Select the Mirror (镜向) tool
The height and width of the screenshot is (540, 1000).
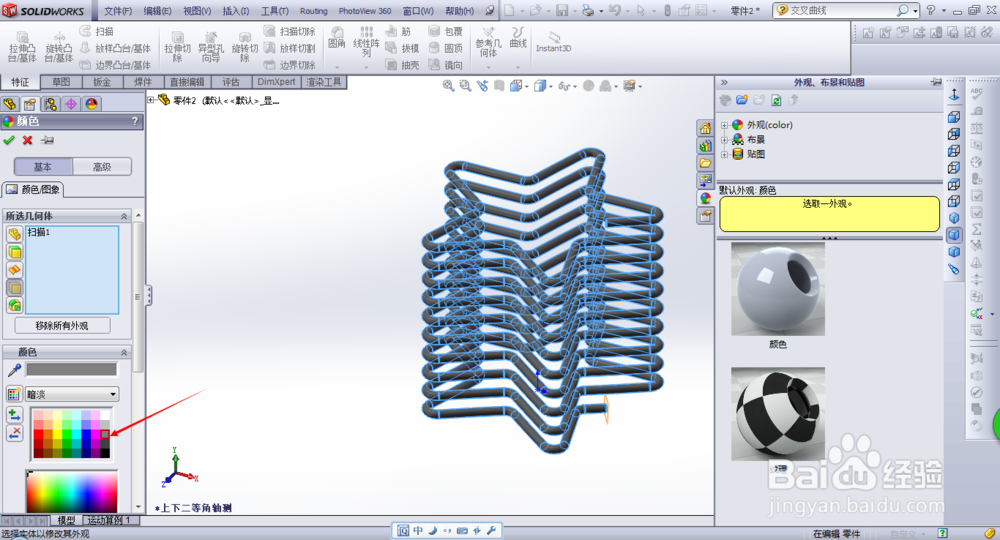click(x=445, y=65)
